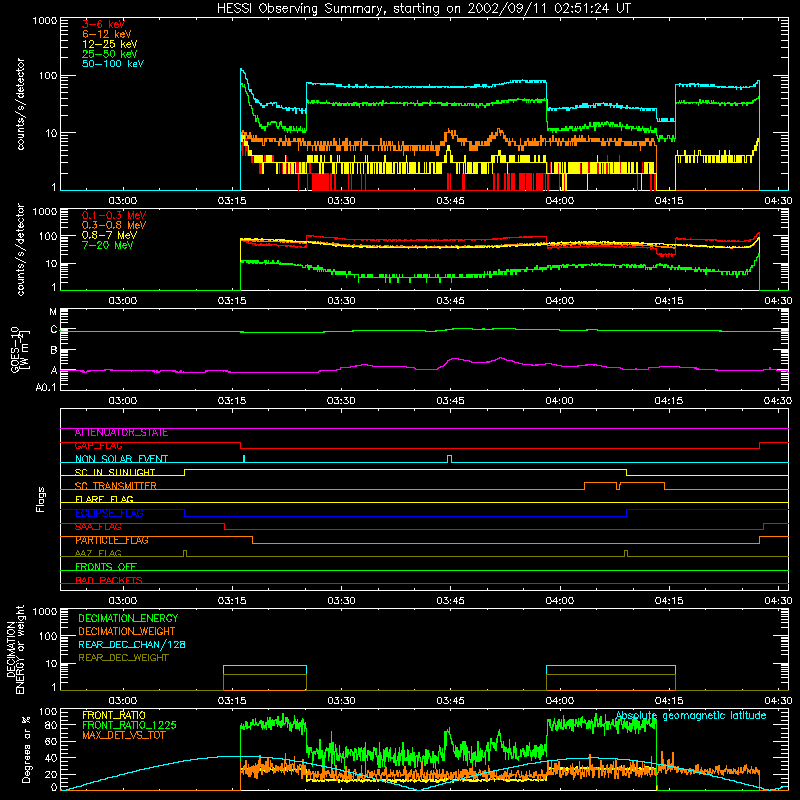Select the yellow 0.8-7 MeV legend label
The width and height of the screenshot is (800, 800).
[109, 235]
